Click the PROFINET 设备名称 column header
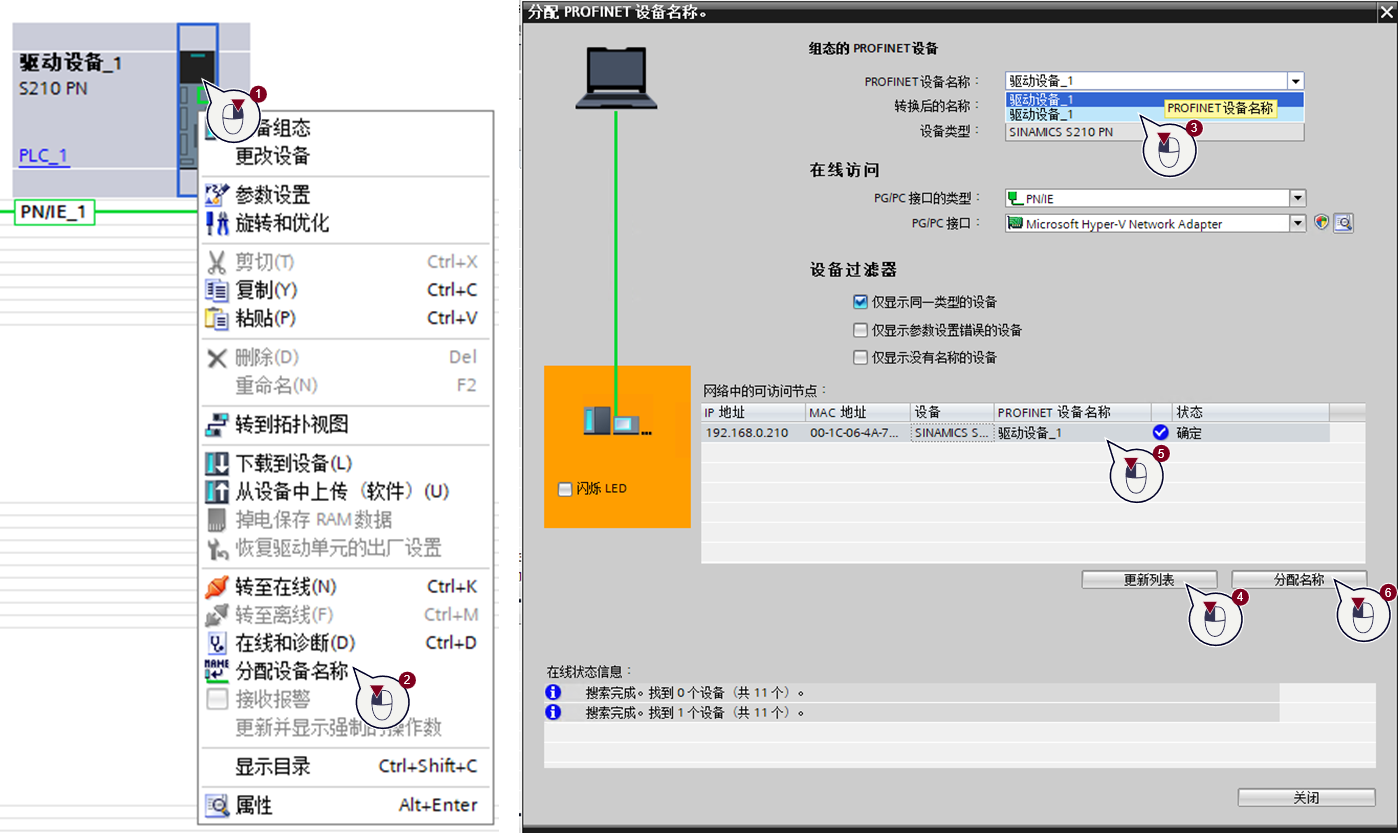The width and height of the screenshot is (1398, 833). click(1072, 412)
